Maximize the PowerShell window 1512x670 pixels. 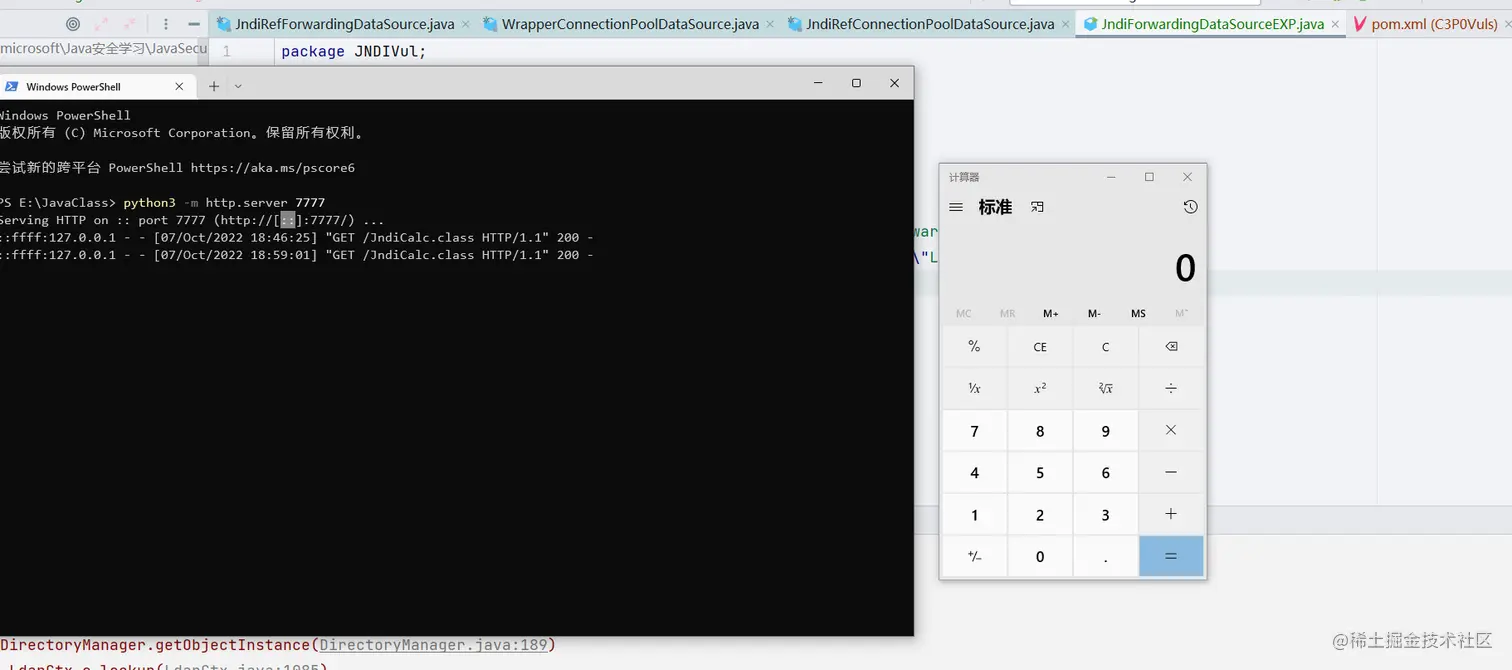tap(856, 83)
